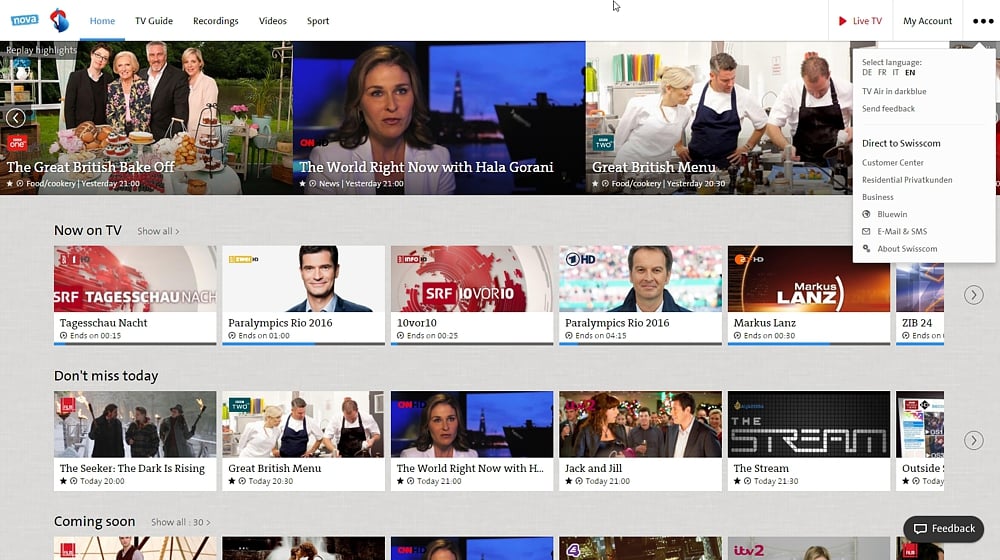Click the Feedback button
The image size is (1000, 560).
click(x=943, y=529)
